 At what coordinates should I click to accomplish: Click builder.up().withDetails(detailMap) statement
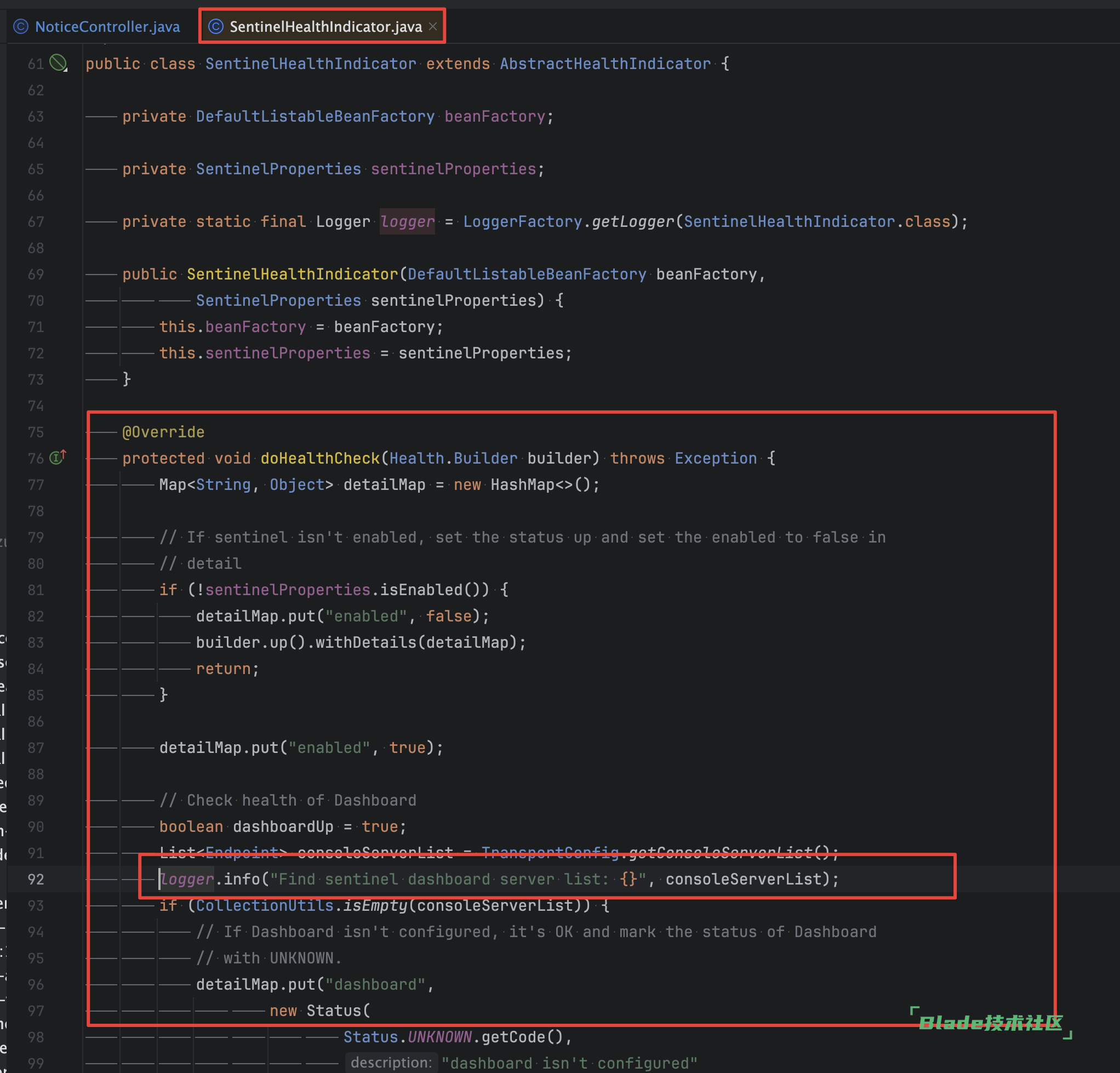(361, 642)
